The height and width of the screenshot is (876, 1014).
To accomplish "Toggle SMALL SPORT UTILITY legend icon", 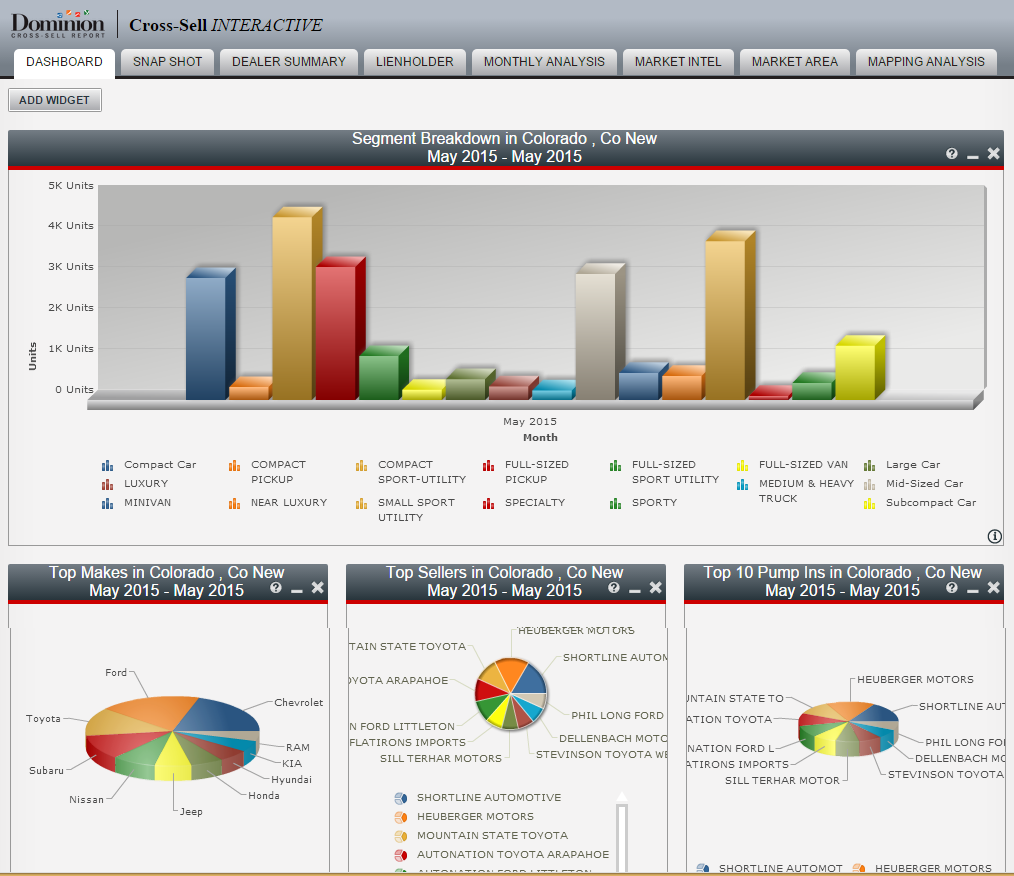I will click(x=361, y=504).
